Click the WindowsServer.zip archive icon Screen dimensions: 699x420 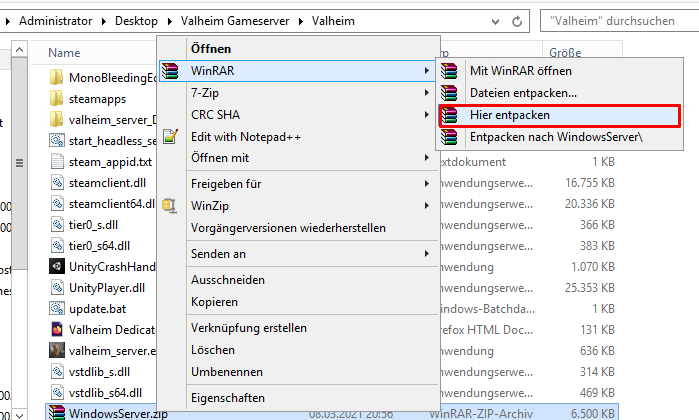point(57,412)
